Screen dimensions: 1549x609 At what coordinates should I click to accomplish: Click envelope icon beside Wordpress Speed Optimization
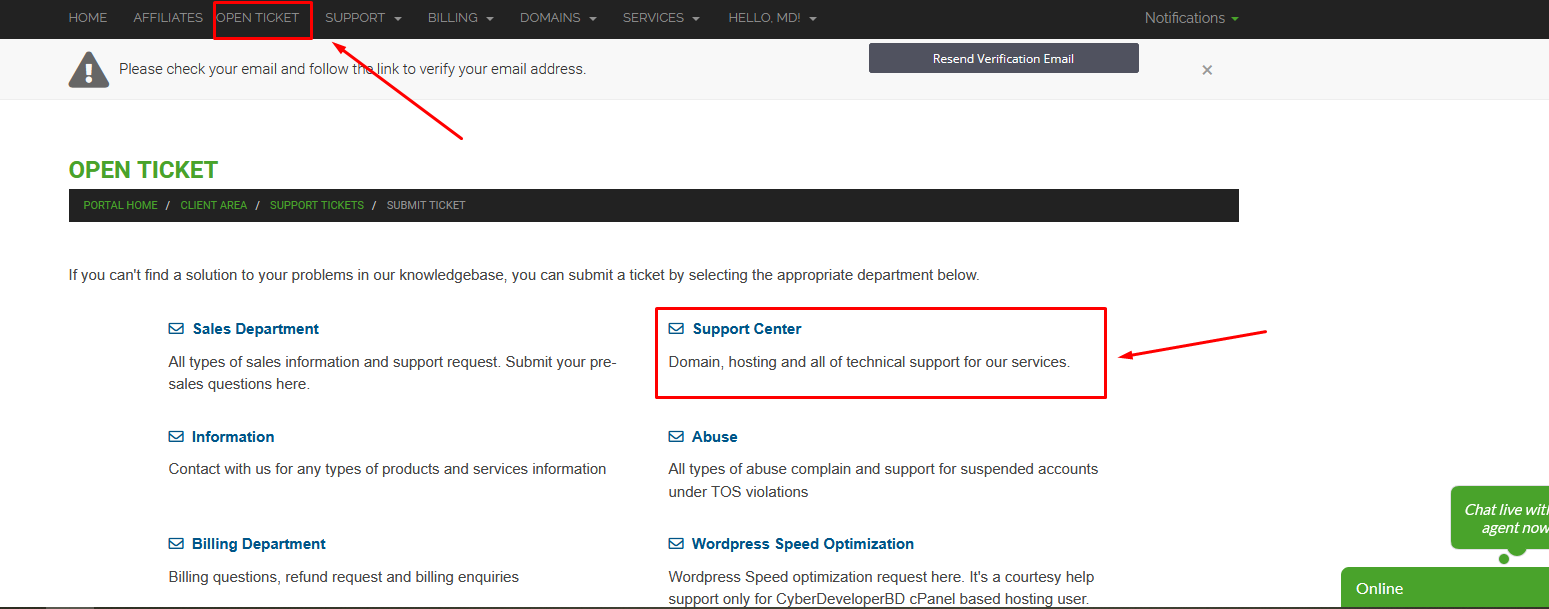click(676, 544)
